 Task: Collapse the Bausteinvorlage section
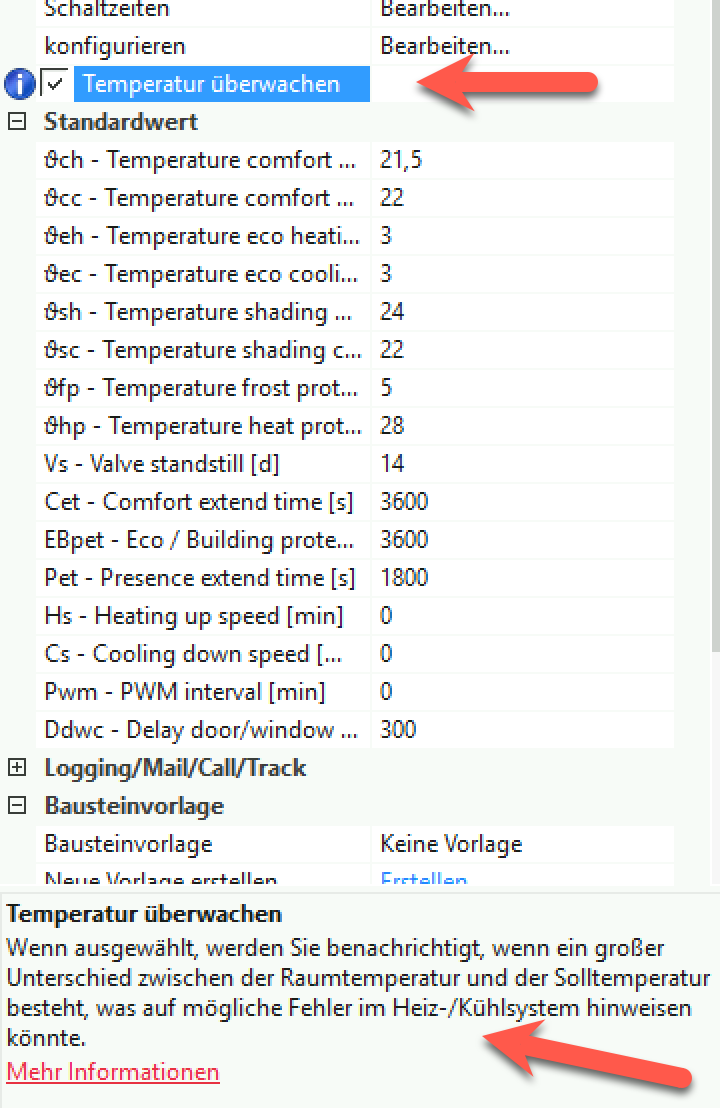coord(16,806)
